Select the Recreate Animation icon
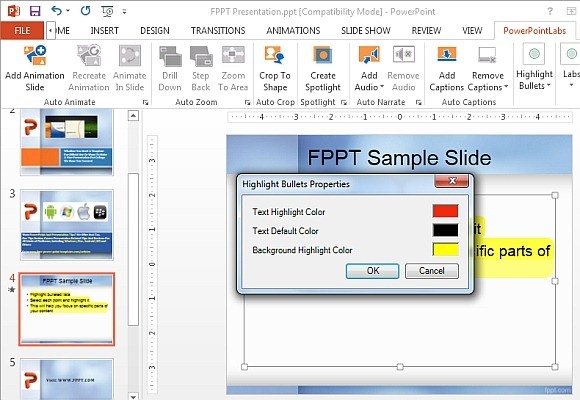 89,55
